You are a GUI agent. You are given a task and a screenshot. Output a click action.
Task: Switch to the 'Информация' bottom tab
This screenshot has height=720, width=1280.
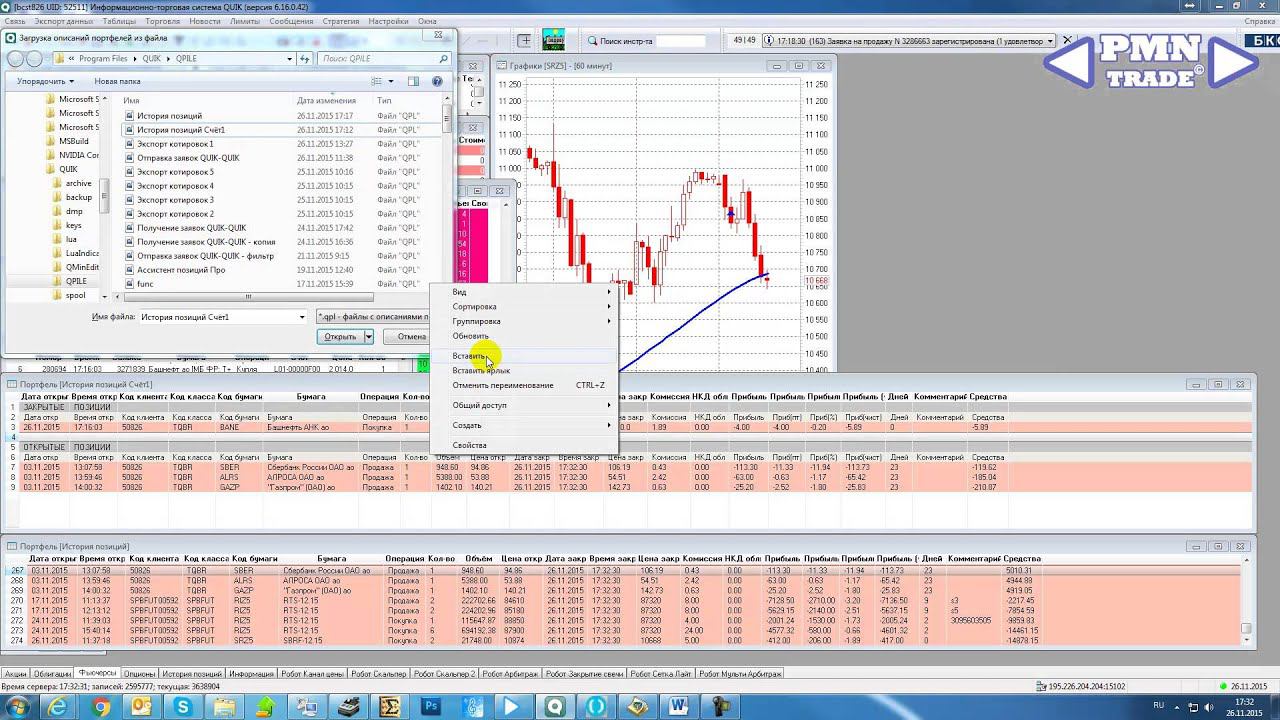click(x=251, y=674)
